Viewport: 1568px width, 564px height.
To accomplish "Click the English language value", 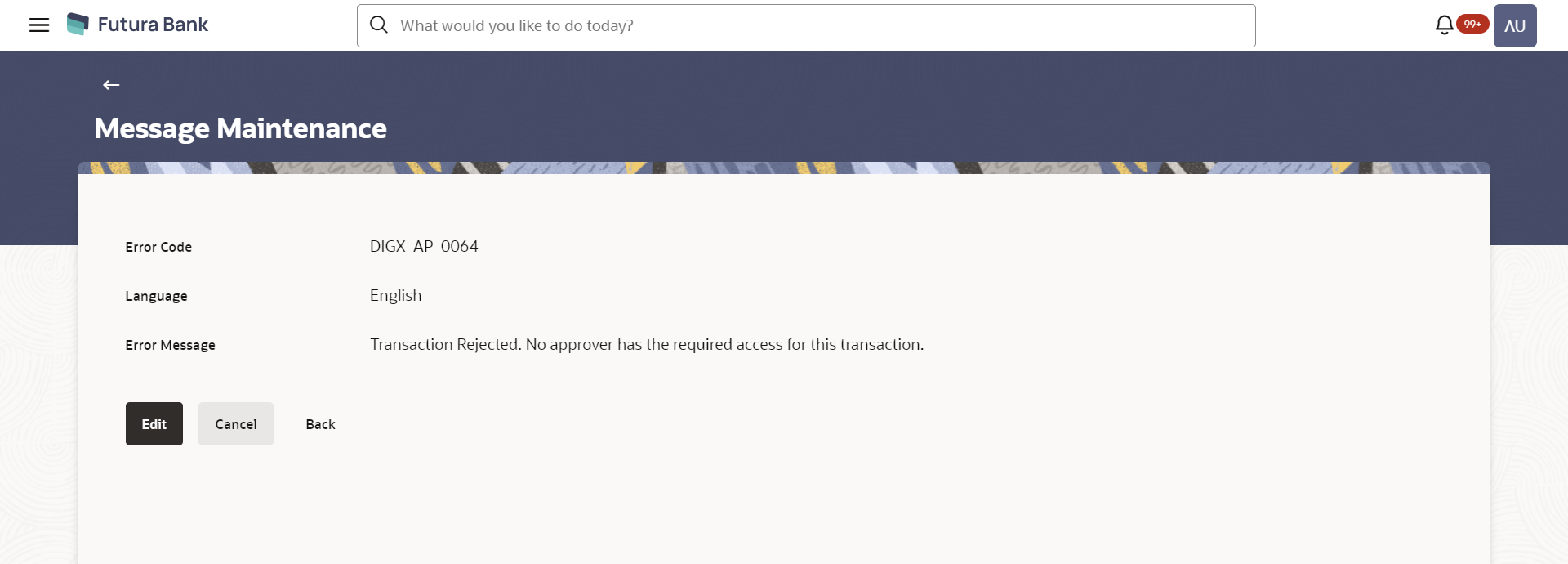I will click(x=395, y=295).
